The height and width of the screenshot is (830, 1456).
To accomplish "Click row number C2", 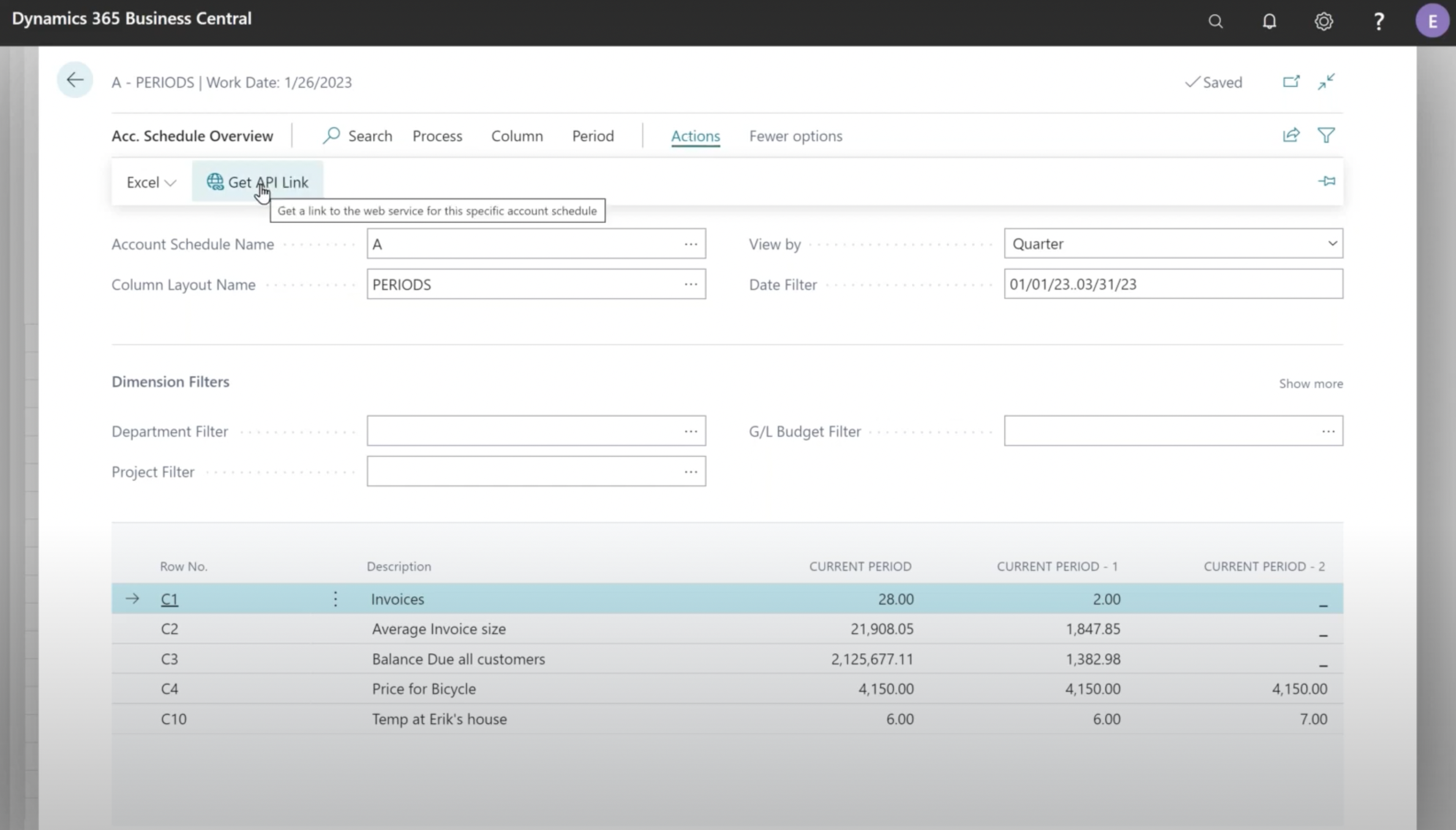I will 169,629.
